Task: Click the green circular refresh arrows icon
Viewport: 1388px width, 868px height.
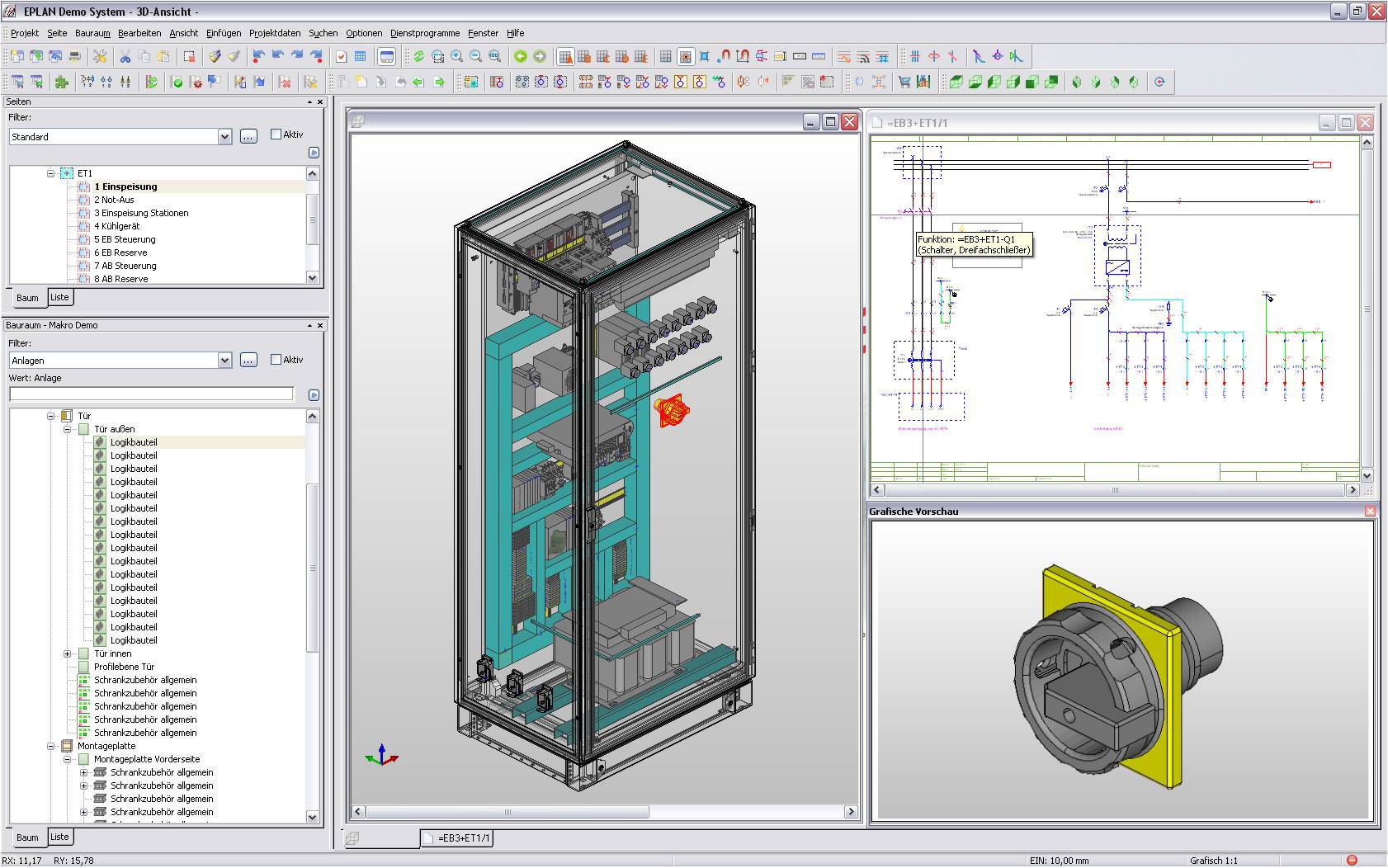Action: click(x=419, y=56)
